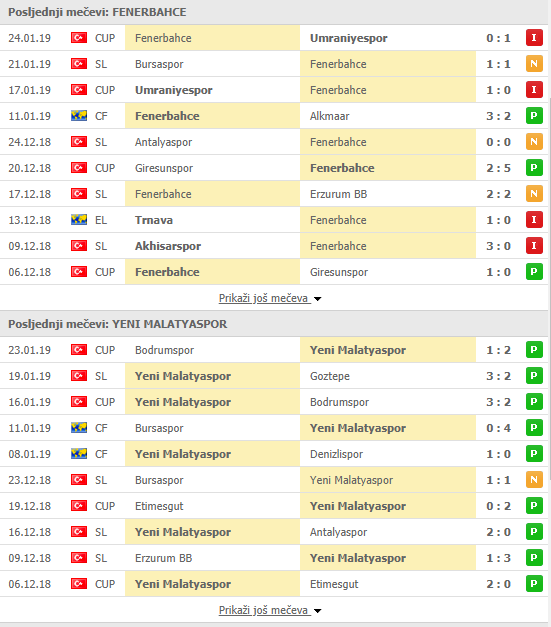The width and height of the screenshot is (551, 627).
Task: Select team name 'Denizlispor'
Action: coord(336,454)
